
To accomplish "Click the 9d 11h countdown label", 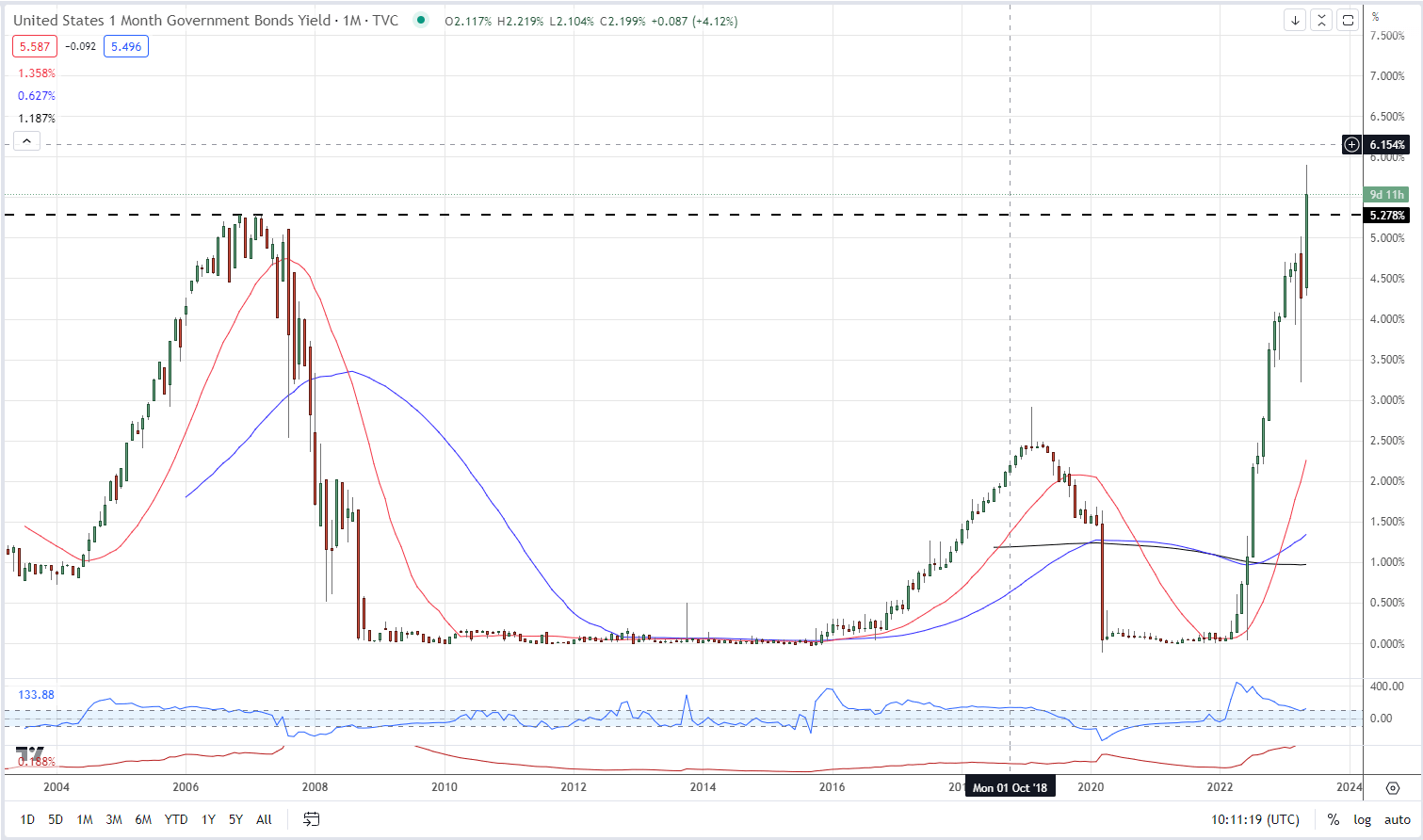I will click(1387, 195).
